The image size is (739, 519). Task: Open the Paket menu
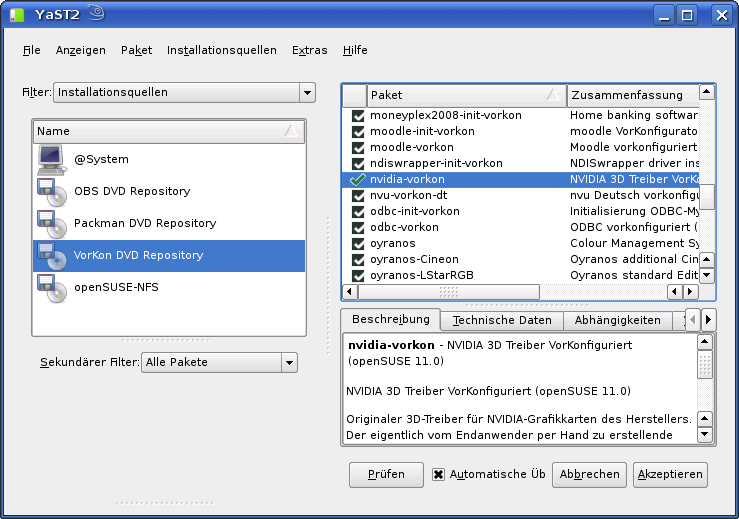[136, 50]
